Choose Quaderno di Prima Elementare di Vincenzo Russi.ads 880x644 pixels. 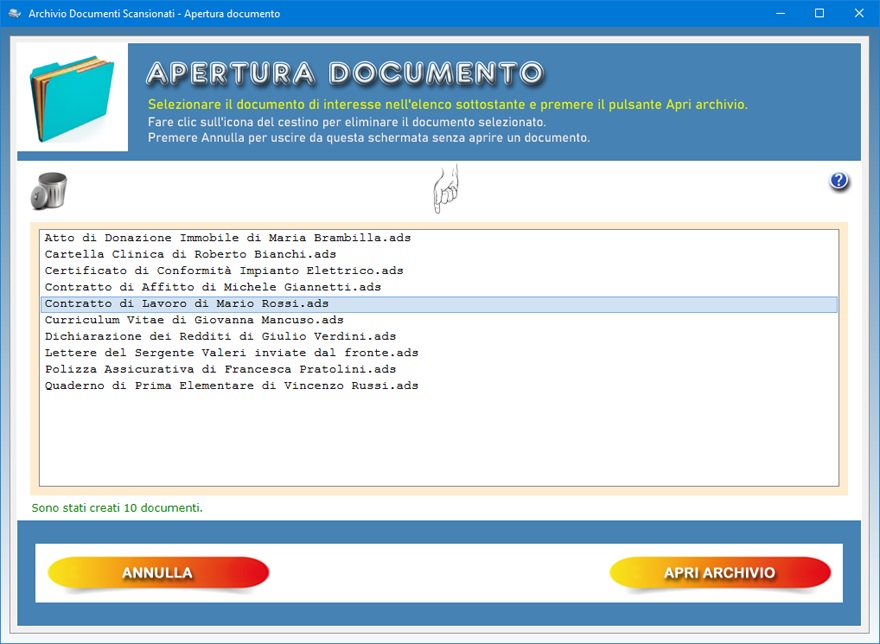click(x=231, y=386)
